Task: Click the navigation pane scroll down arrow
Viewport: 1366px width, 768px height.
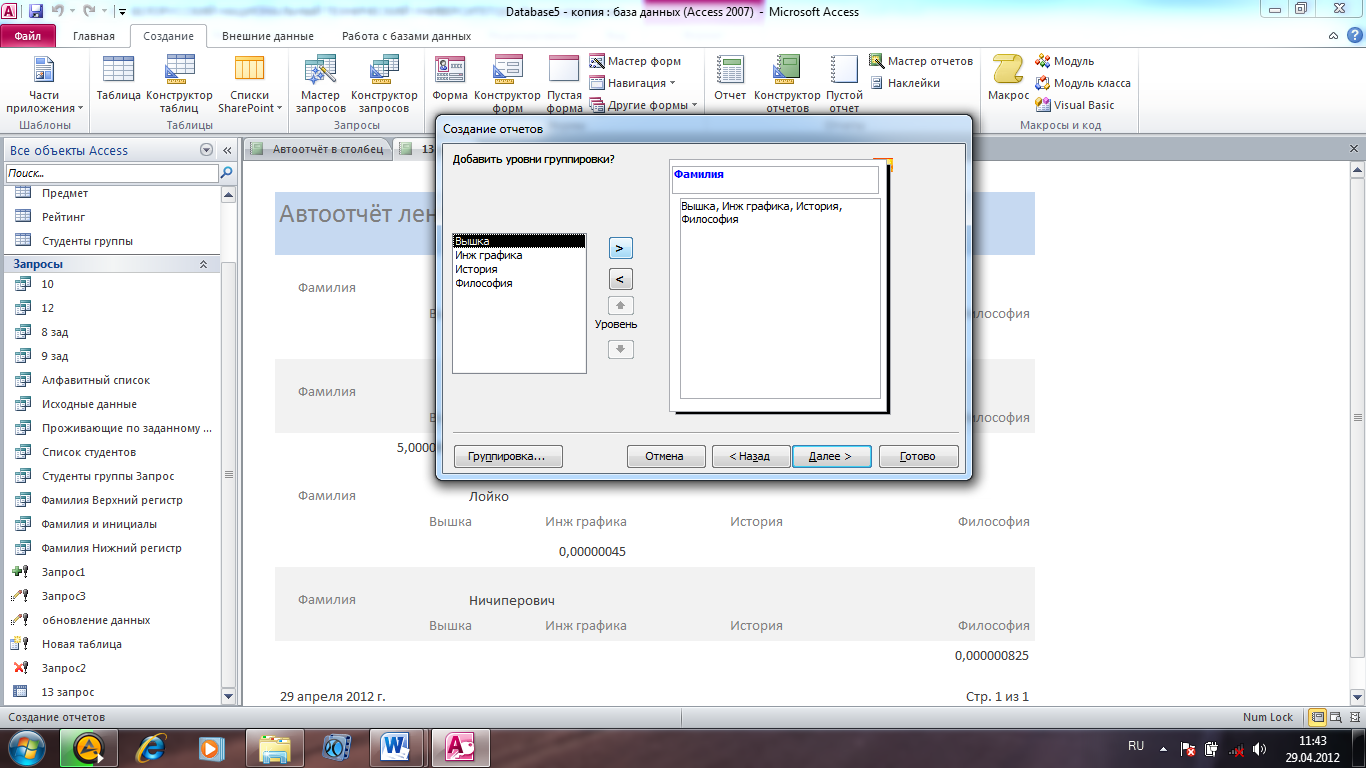Action: tap(228, 696)
